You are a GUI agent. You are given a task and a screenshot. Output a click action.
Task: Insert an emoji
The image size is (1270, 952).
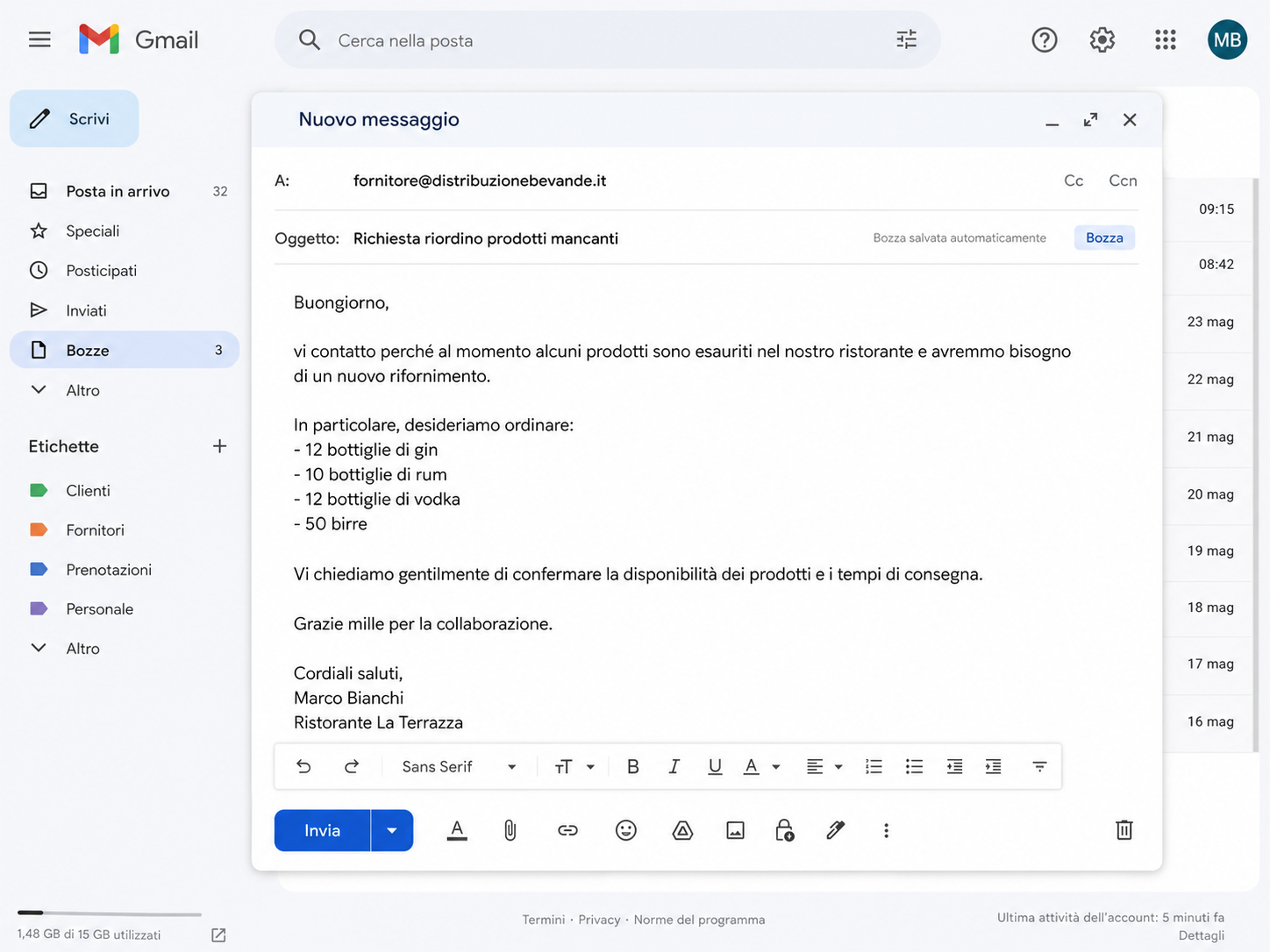625,830
